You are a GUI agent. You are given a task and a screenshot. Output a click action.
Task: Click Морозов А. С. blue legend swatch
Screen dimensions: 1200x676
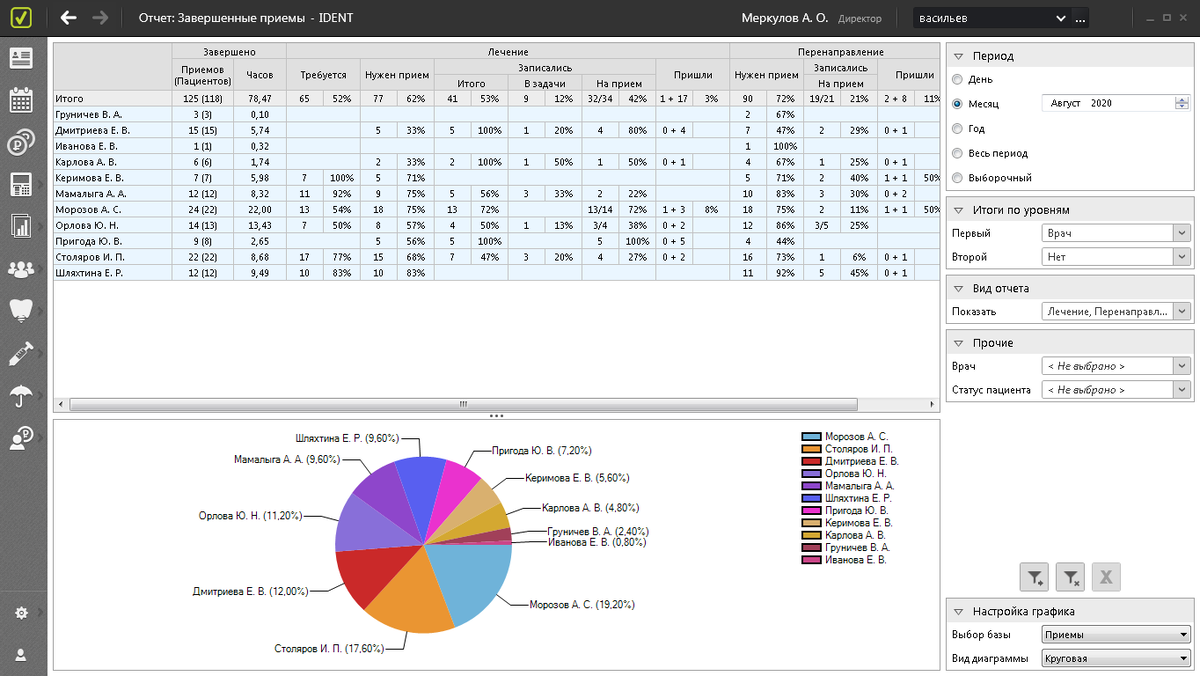point(811,437)
